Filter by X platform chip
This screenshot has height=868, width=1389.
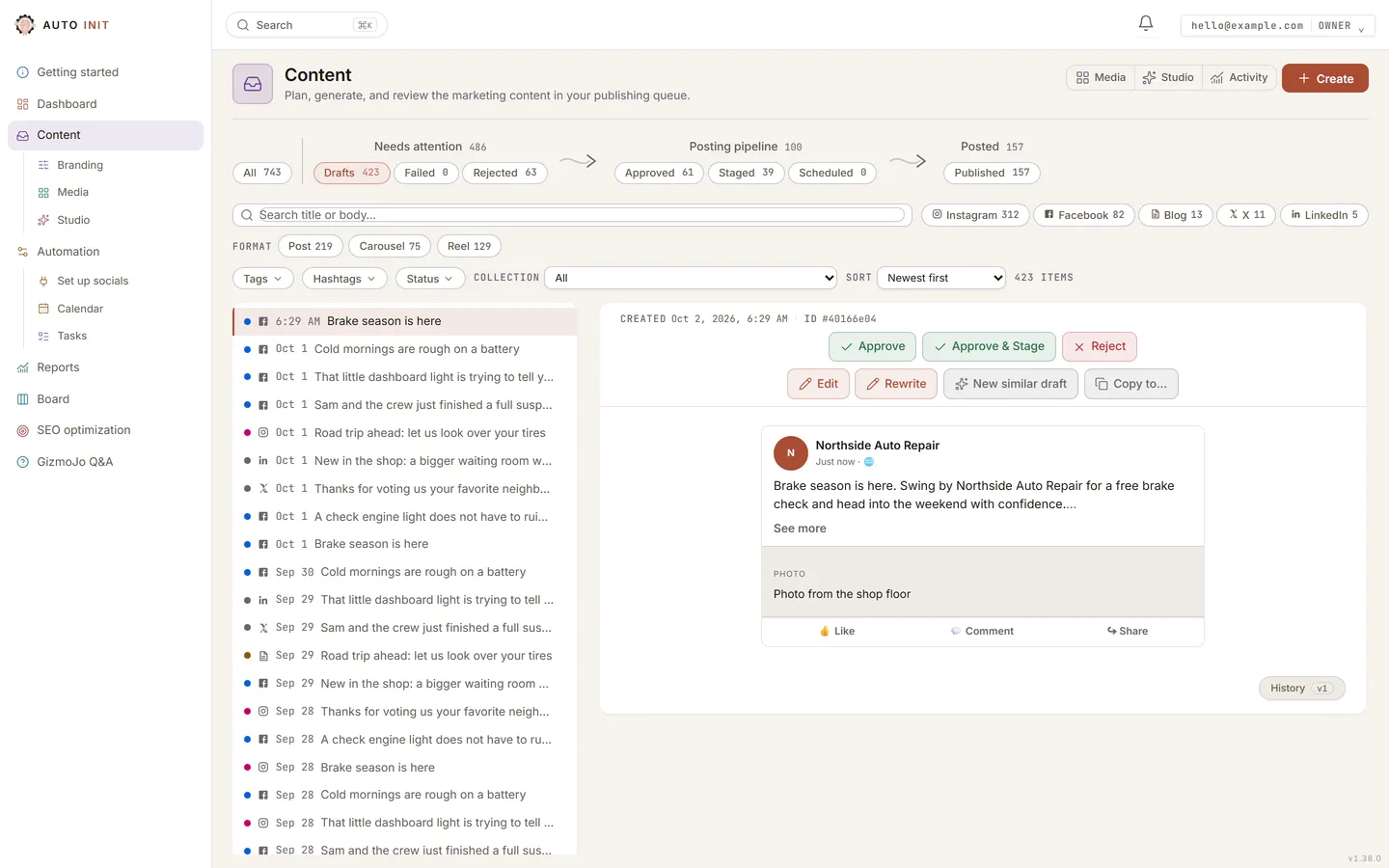point(1246,215)
